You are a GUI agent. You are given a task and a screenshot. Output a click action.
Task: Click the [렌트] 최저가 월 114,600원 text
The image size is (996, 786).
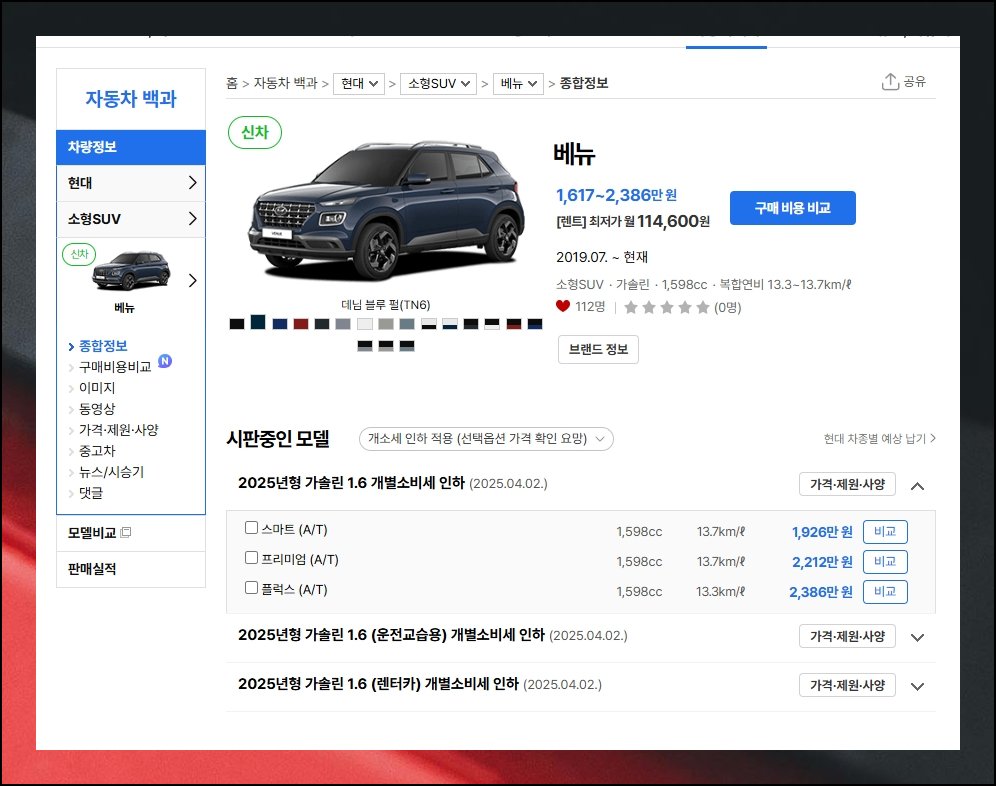coord(633,221)
